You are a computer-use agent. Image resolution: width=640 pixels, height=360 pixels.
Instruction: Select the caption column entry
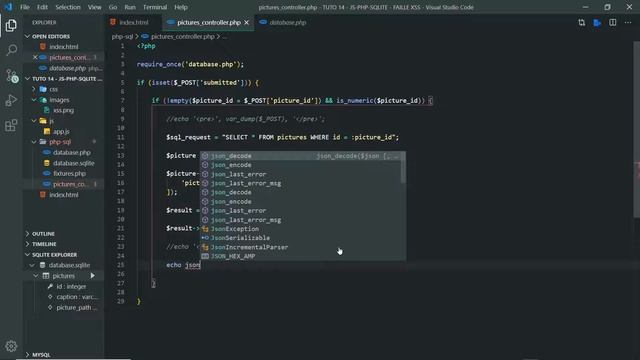(x=77, y=297)
